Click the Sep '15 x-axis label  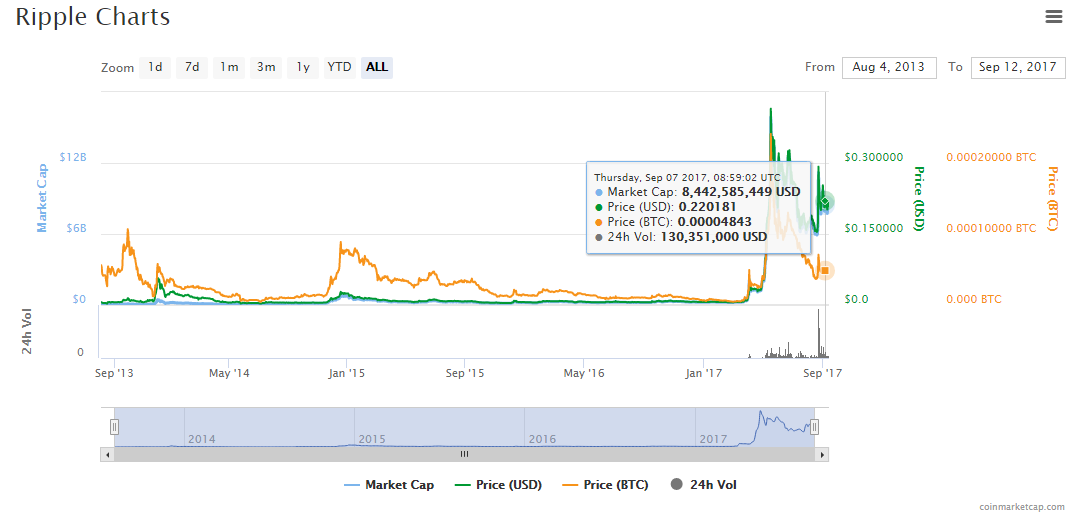point(466,373)
